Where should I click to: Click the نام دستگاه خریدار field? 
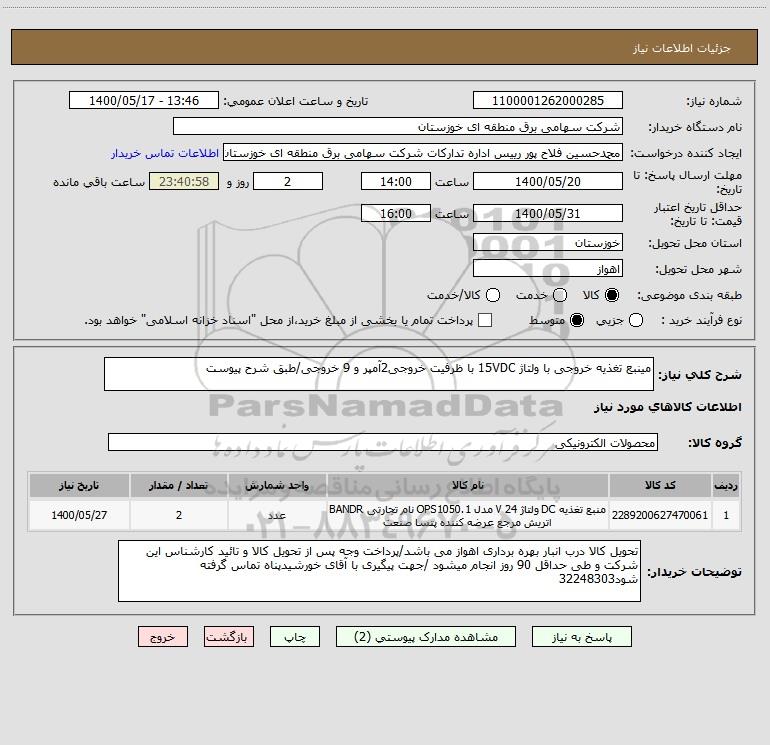tap(398, 127)
